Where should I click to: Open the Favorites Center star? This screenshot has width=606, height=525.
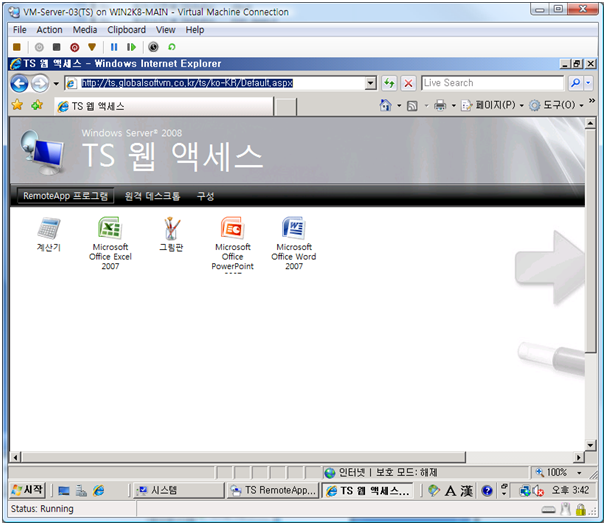coord(17,105)
